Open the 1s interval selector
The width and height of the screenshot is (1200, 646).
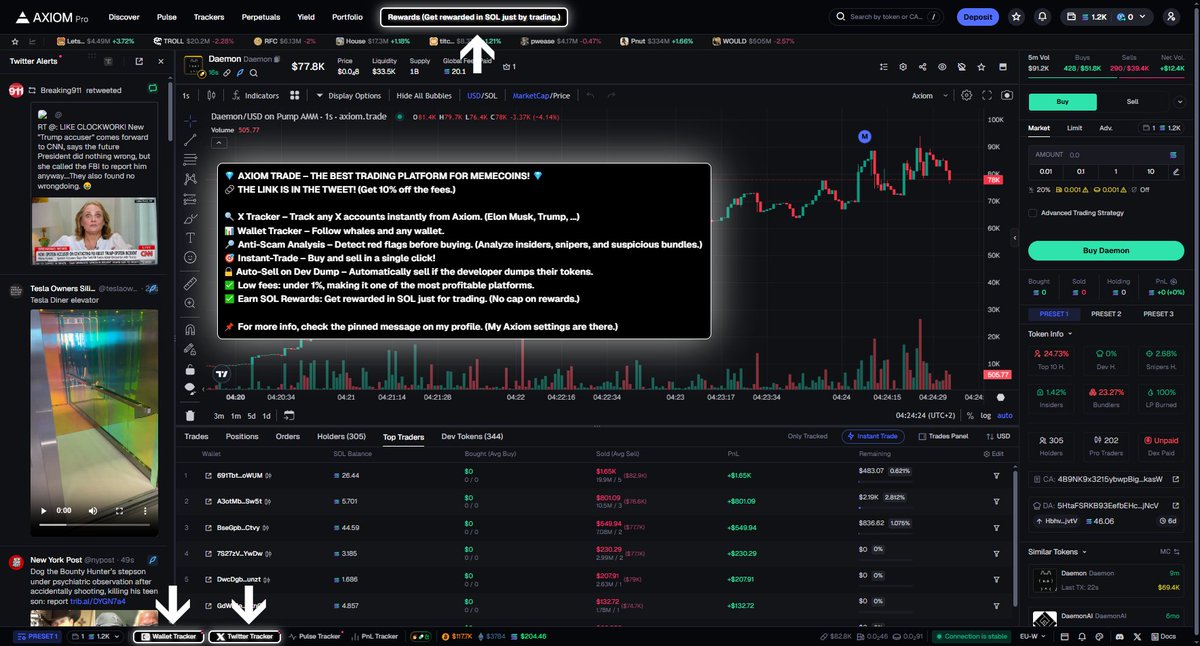point(186,96)
